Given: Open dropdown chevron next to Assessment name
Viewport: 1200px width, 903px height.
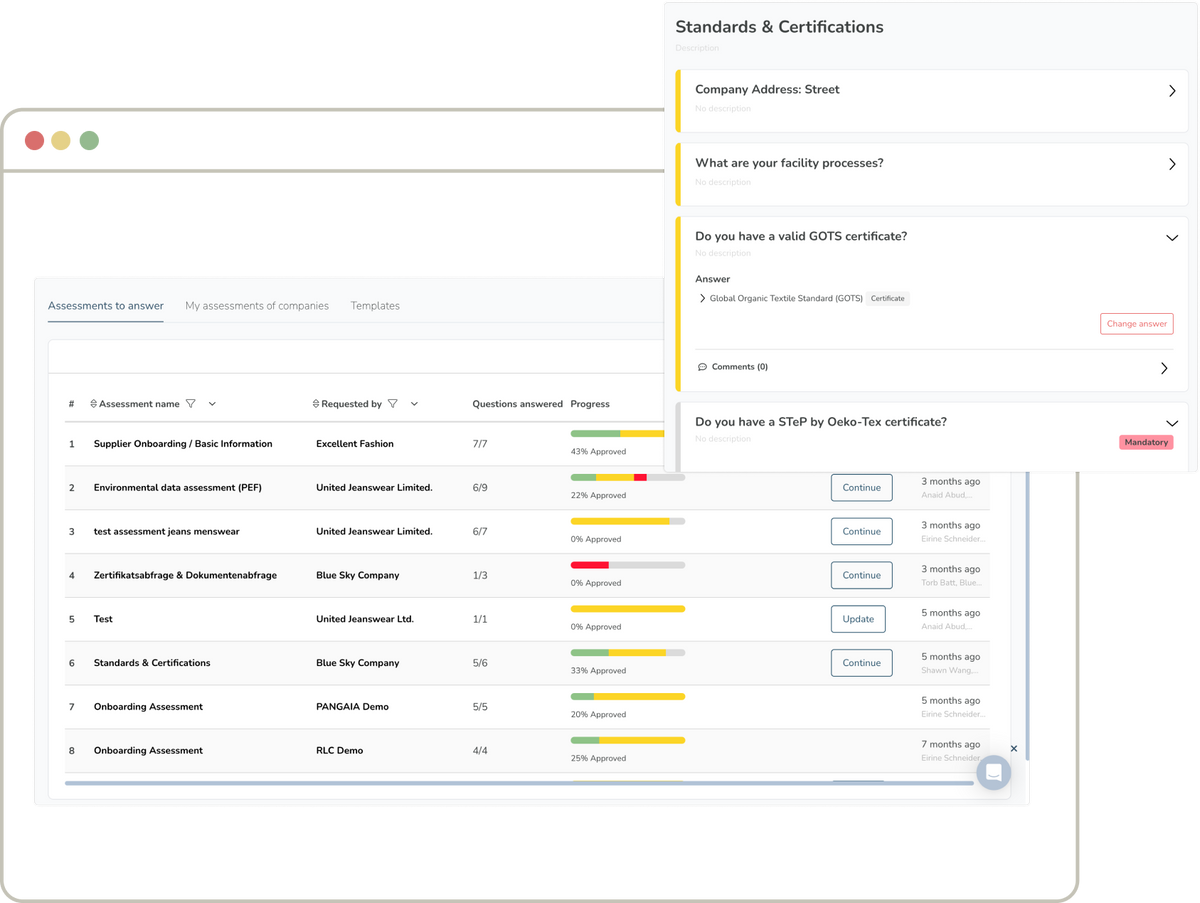Looking at the screenshot, I should [x=212, y=404].
